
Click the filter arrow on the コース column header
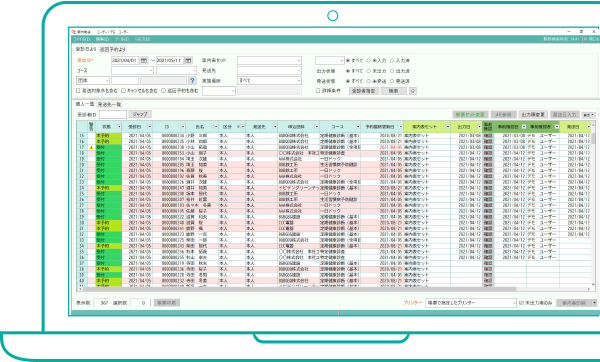click(x=358, y=127)
